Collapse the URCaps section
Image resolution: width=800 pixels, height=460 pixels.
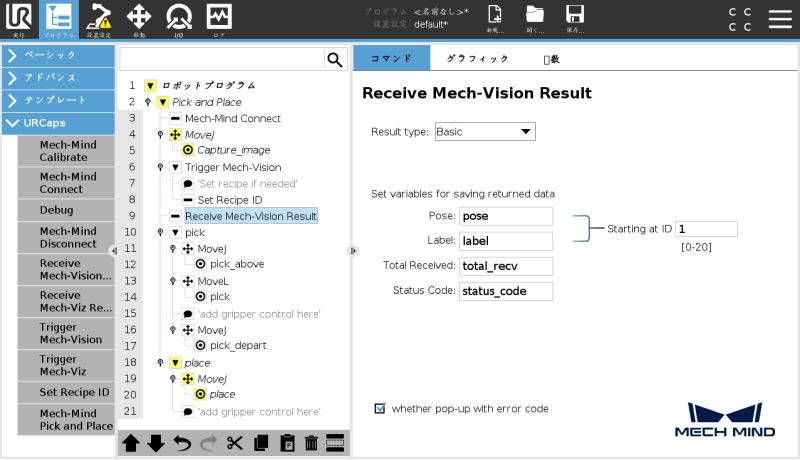pyautogui.click(x=58, y=123)
